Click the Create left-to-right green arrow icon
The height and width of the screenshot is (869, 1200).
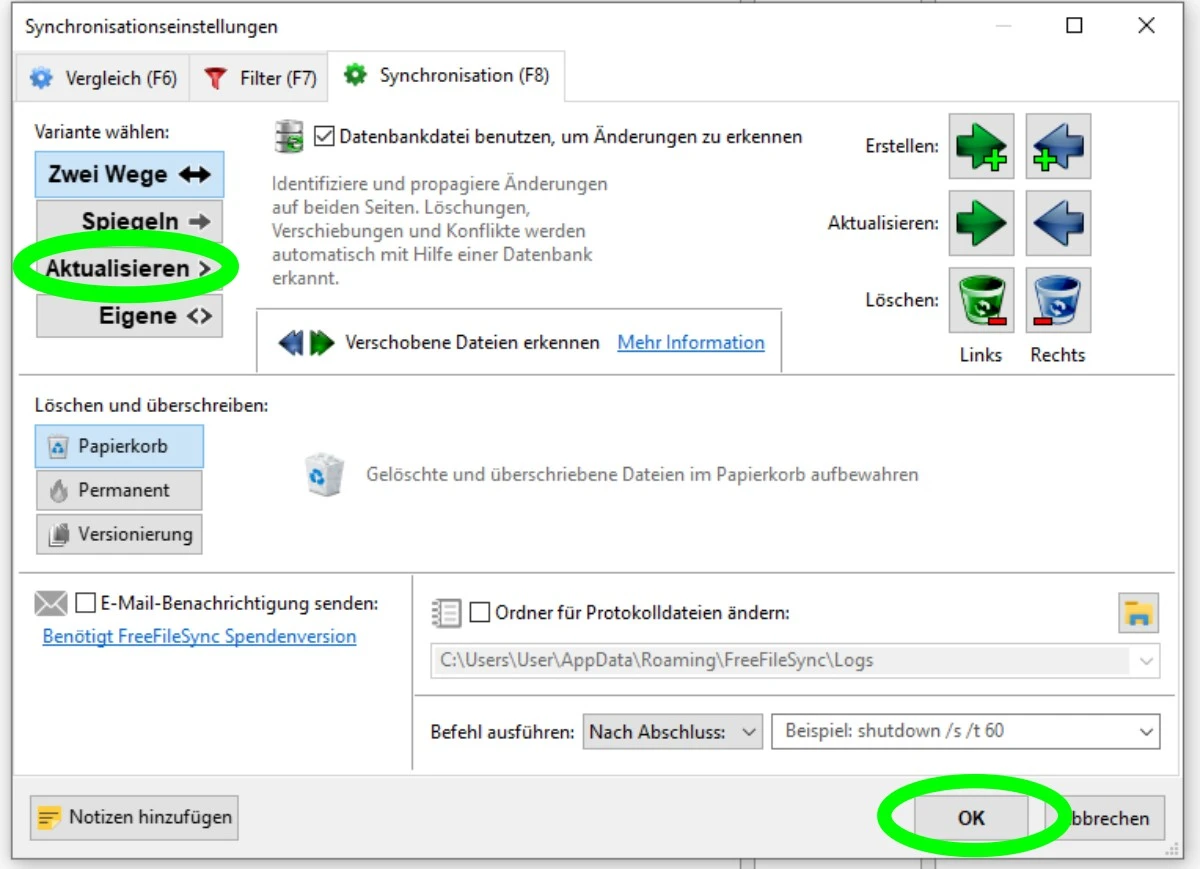tap(981, 146)
